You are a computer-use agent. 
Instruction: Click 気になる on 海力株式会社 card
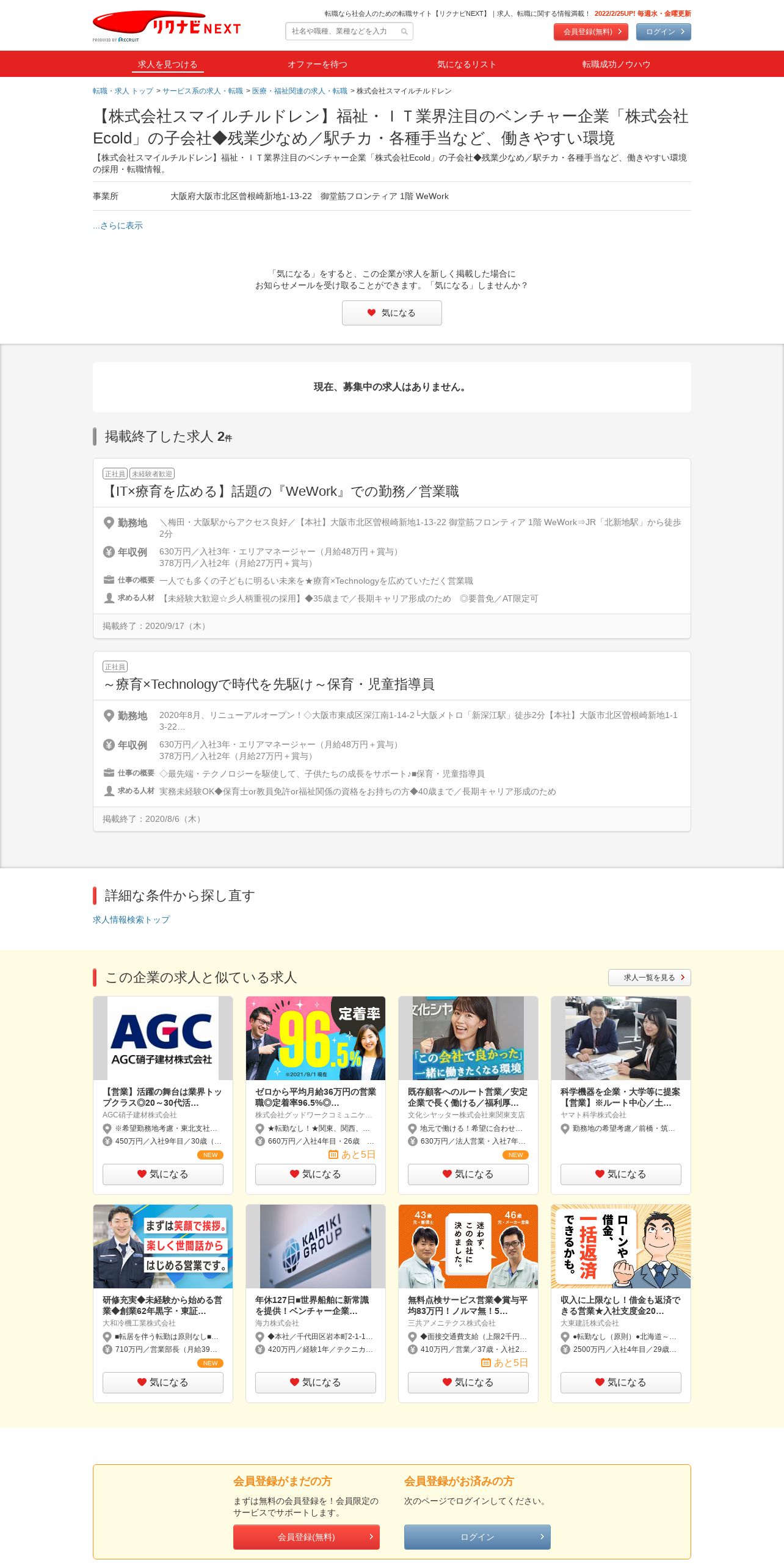click(316, 1382)
